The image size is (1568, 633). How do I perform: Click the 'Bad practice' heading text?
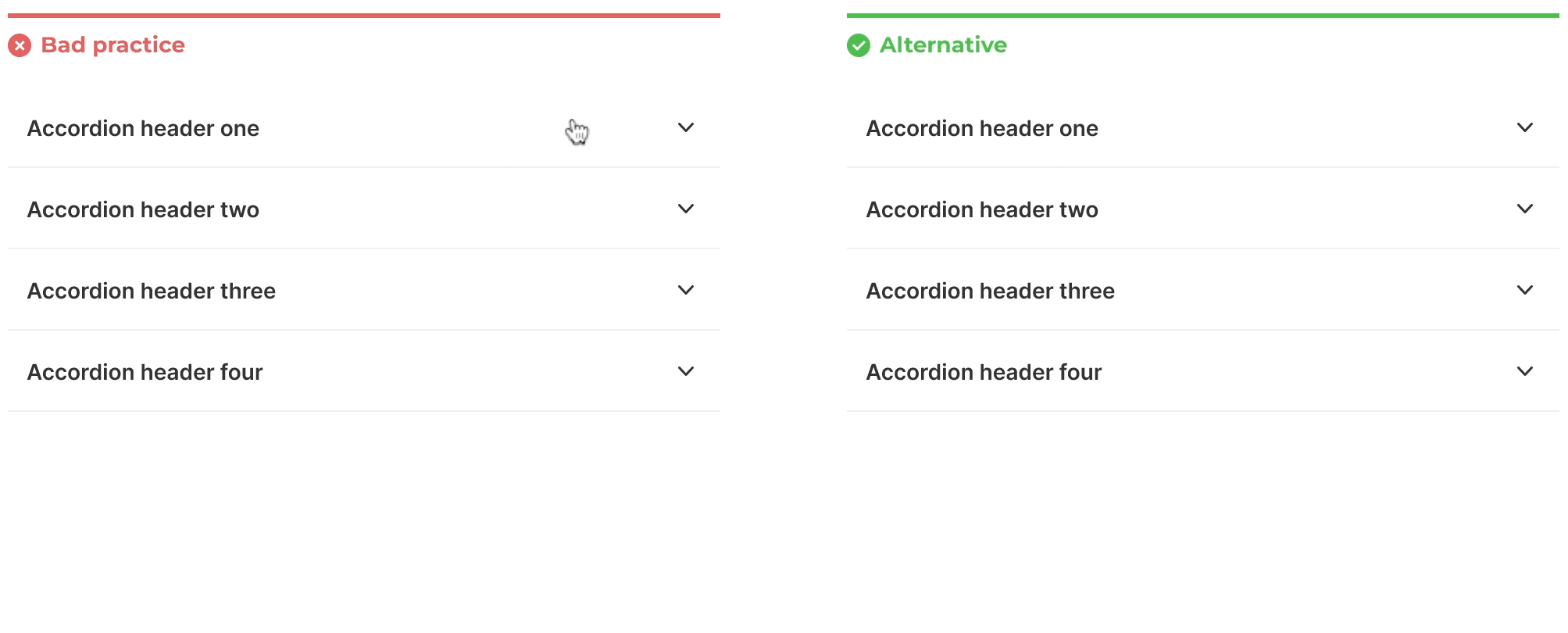[113, 45]
